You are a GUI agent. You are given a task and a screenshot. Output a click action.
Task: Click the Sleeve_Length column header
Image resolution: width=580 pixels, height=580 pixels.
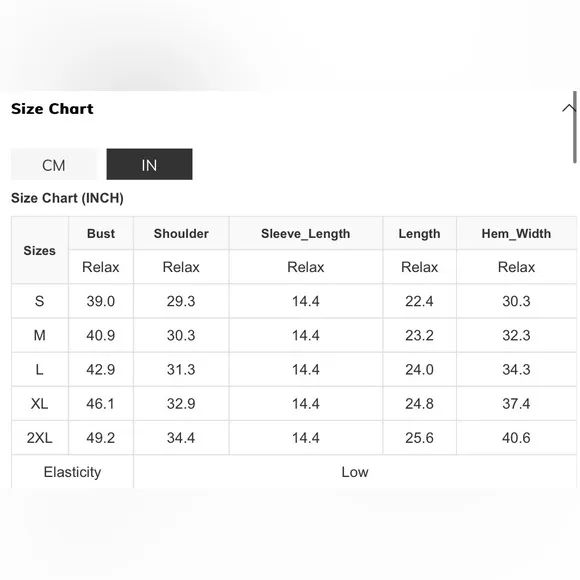pos(306,233)
